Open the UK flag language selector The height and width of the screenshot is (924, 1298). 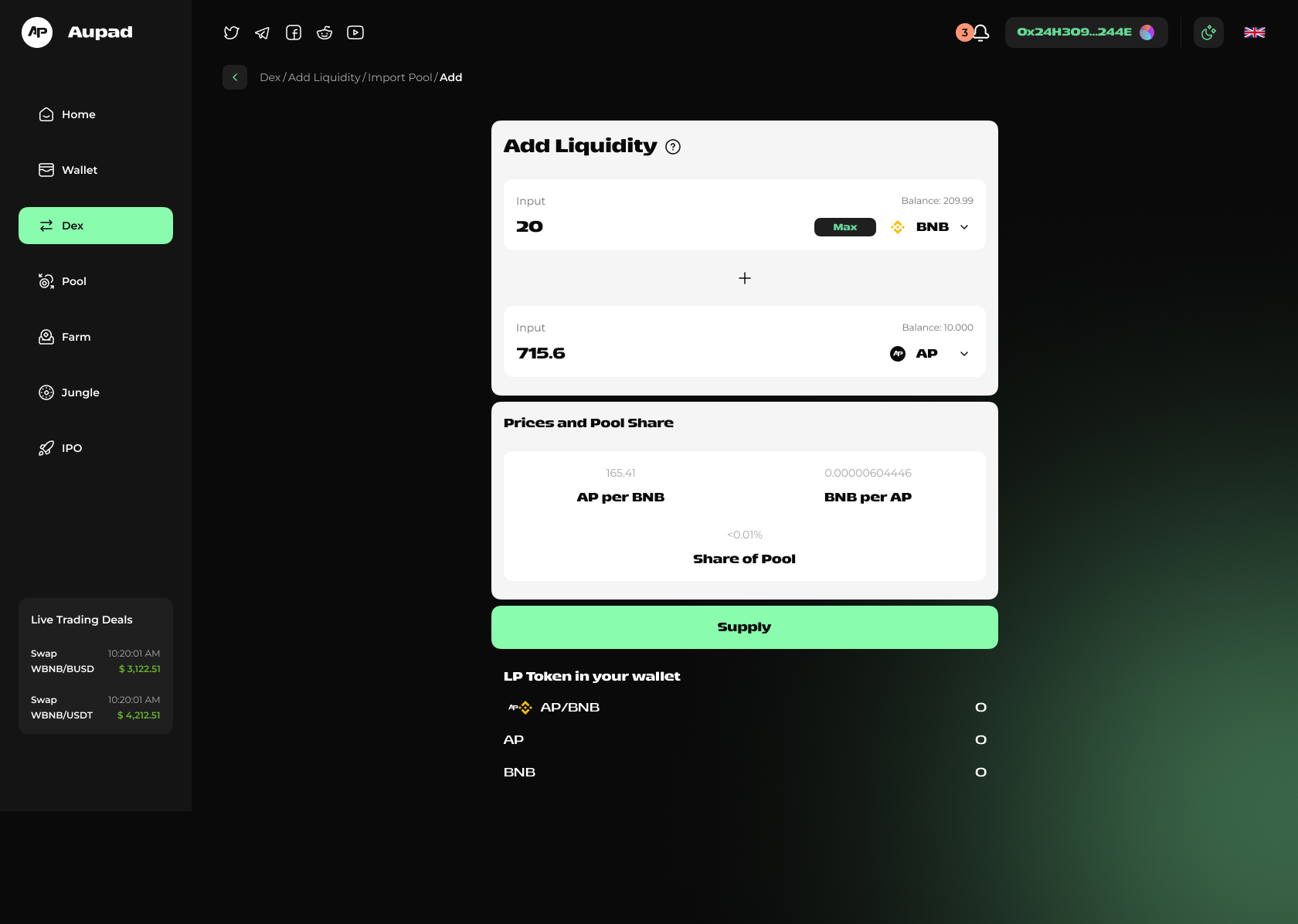1254,32
